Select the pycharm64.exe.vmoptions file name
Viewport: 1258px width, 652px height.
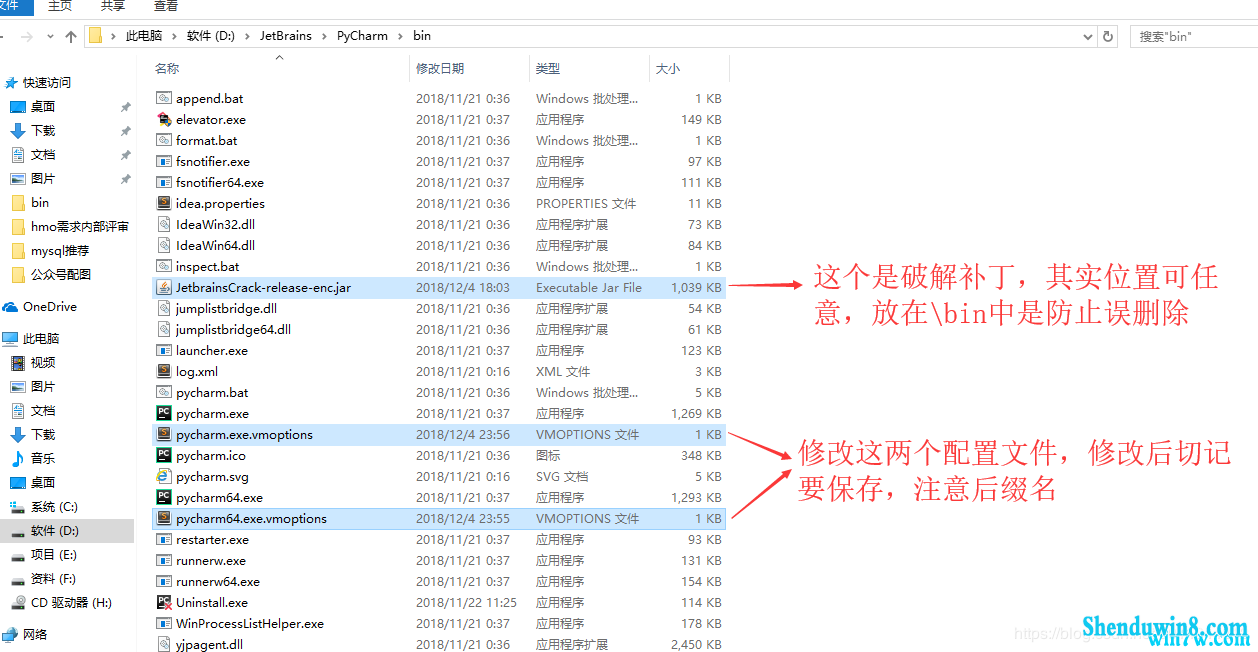[251, 518]
